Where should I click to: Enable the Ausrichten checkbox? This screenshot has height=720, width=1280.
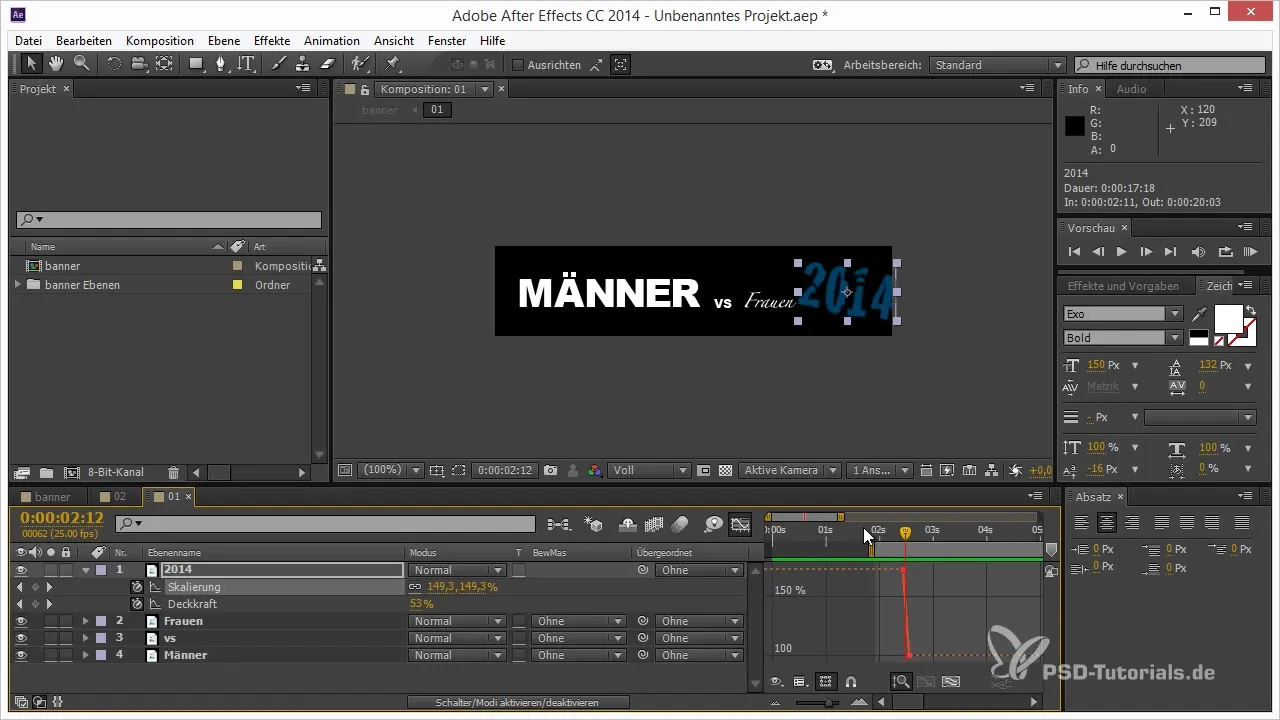pyautogui.click(x=517, y=65)
